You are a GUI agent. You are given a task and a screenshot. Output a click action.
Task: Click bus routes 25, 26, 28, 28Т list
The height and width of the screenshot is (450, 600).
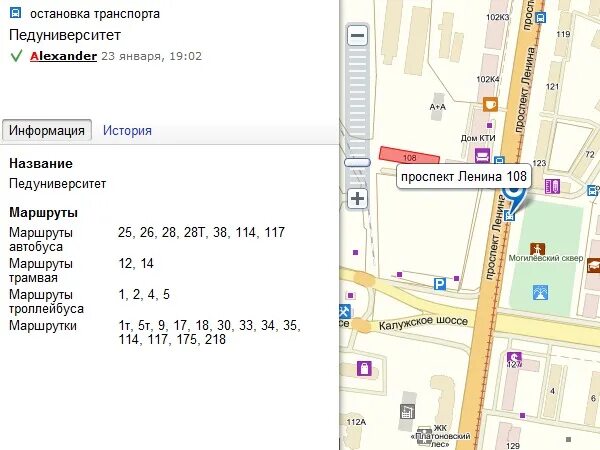(x=201, y=232)
